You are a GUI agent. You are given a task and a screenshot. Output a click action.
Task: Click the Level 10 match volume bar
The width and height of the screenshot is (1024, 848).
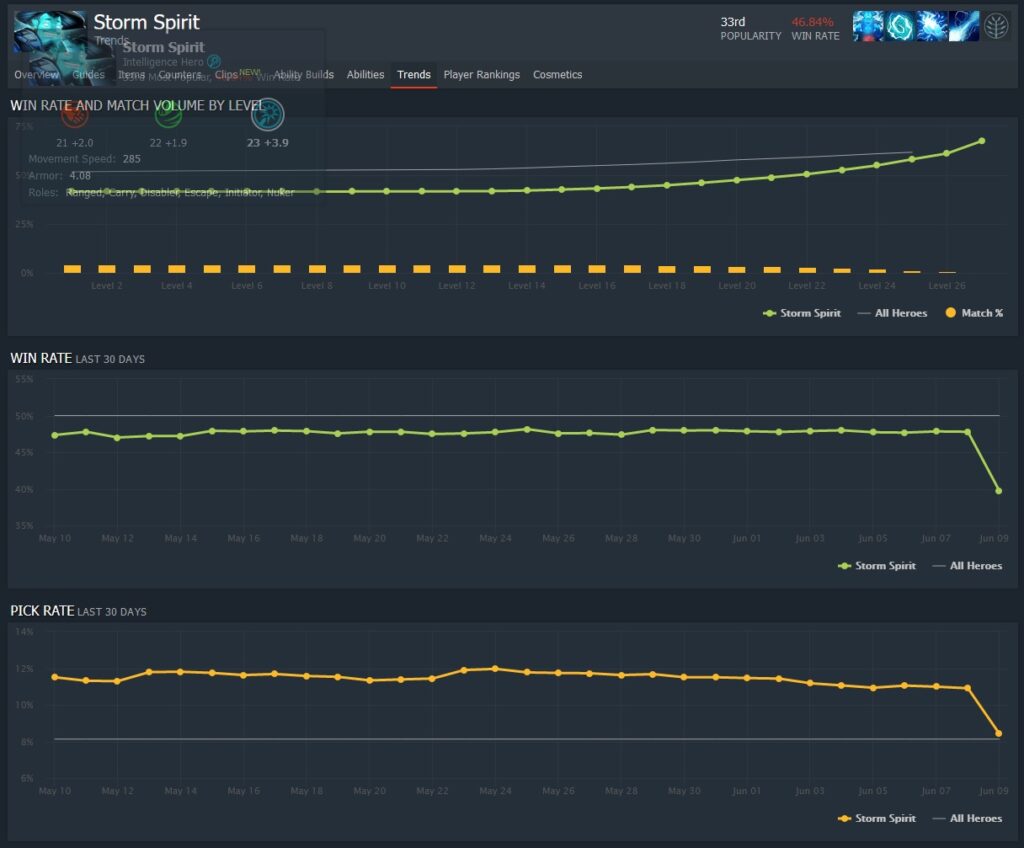point(387,269)
